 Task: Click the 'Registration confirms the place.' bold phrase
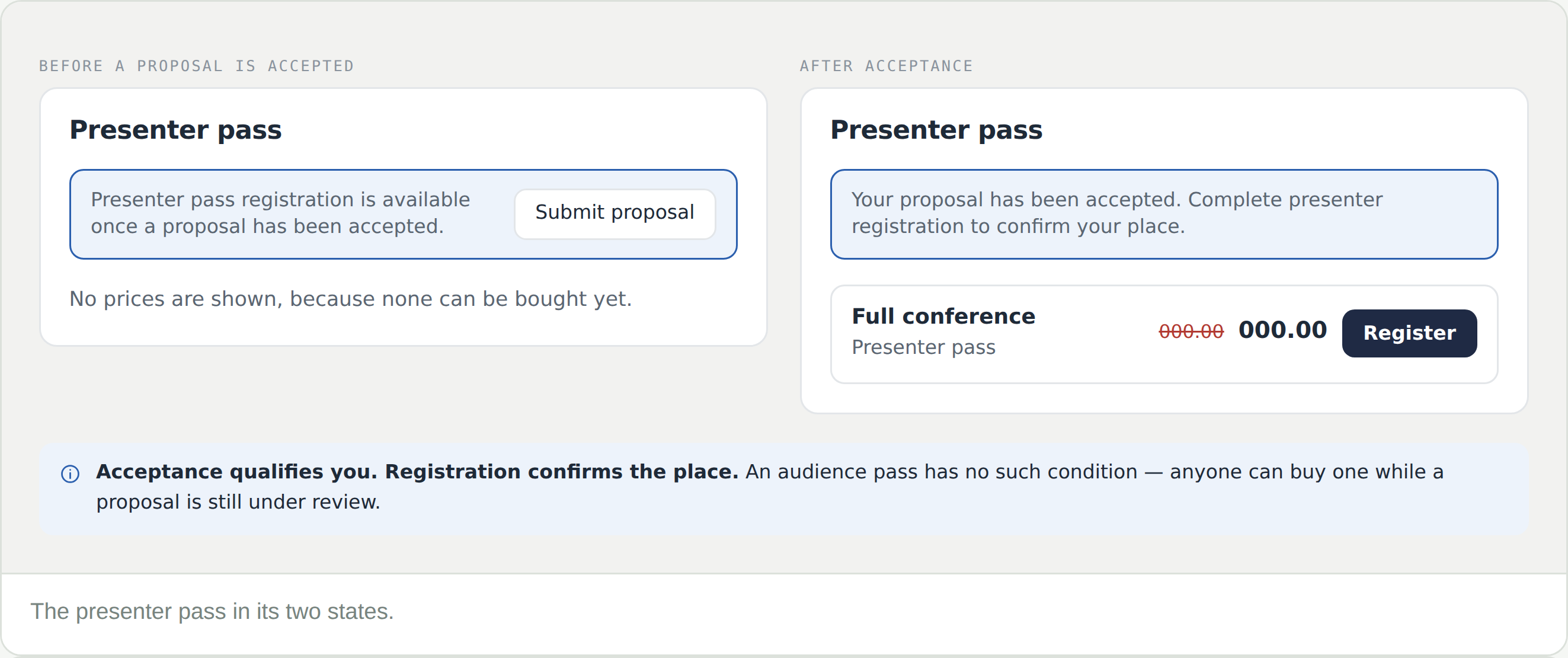pyautogui.click(x=562, y=472)
